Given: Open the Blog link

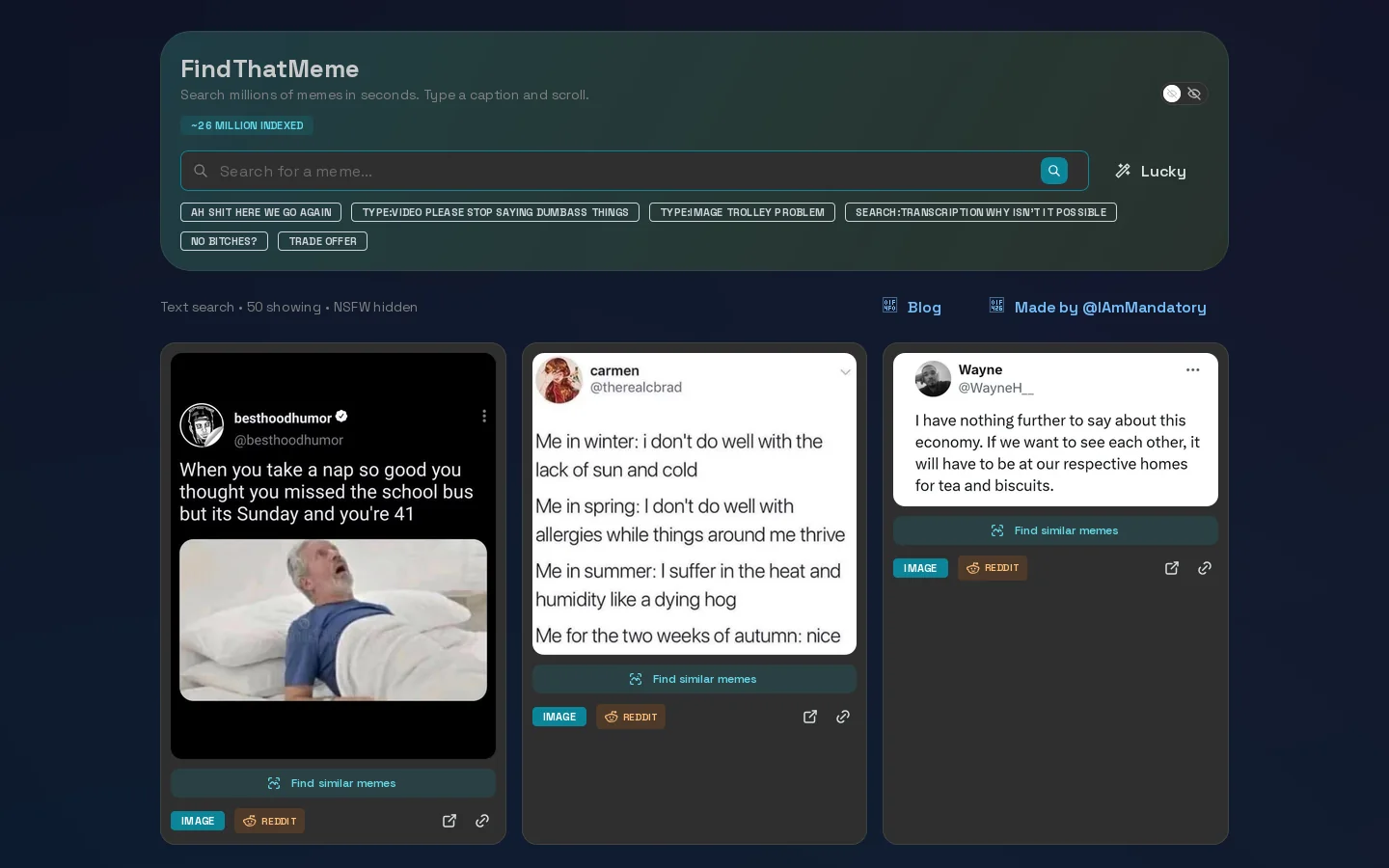Looking at the screenshot, I should 912,307.
